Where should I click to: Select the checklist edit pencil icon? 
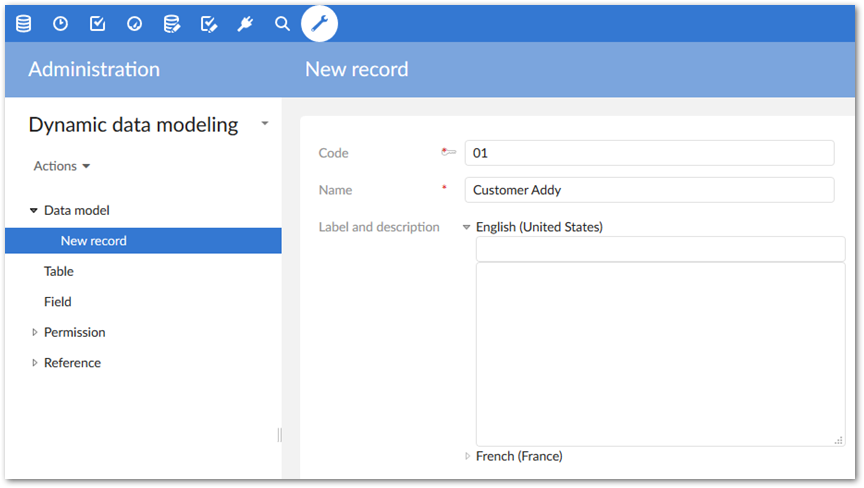pos(209,23)
